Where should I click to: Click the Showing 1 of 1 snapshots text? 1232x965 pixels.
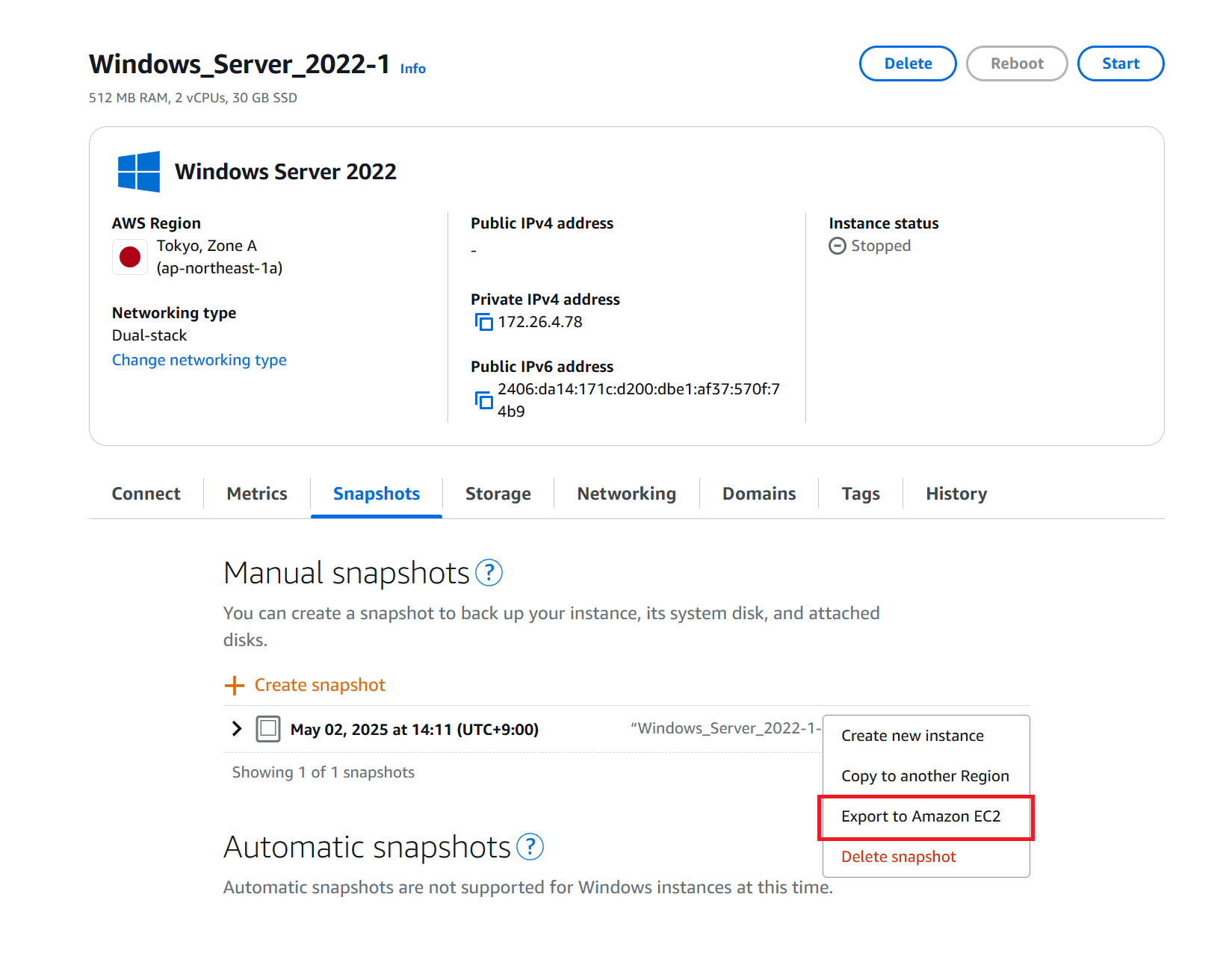pyautogui.click(x=324, y=772)
